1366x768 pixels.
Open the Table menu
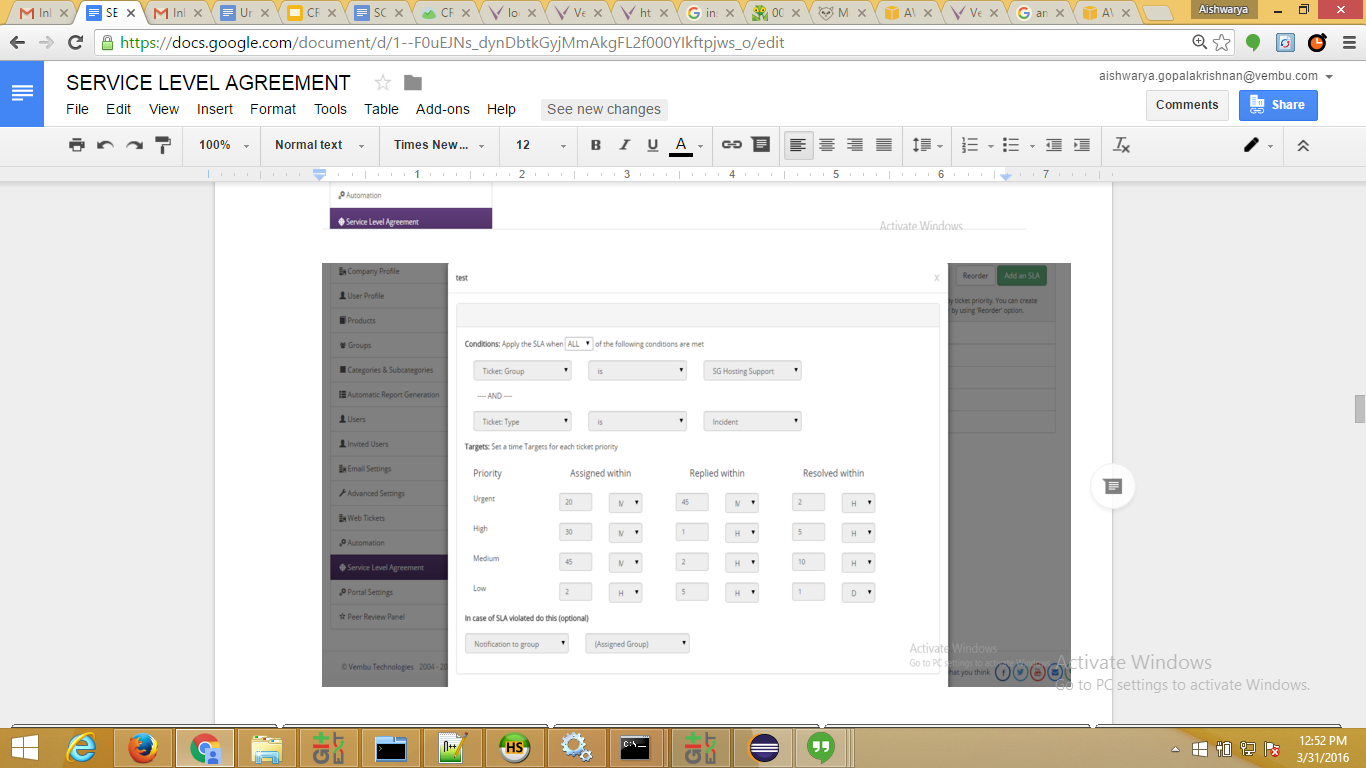[381, 109]
